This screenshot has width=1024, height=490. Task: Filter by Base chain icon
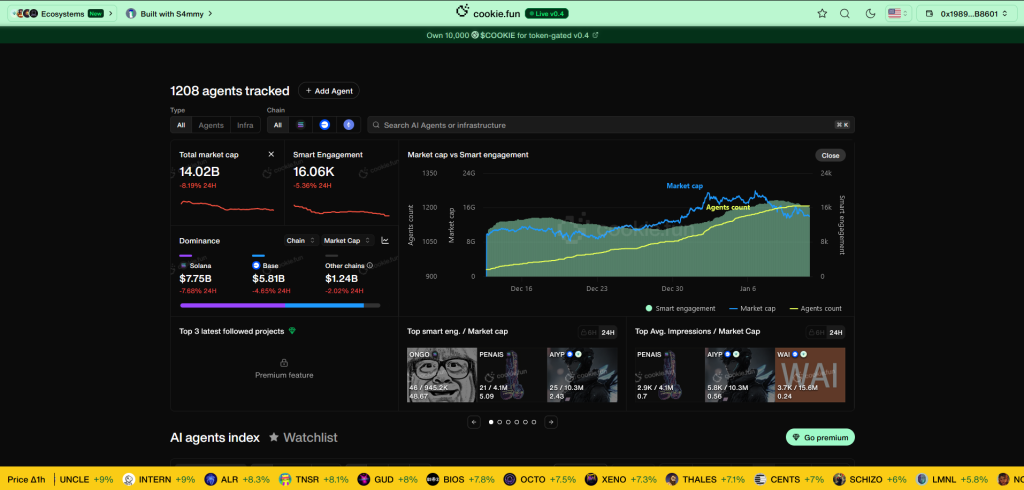point(325,125)
